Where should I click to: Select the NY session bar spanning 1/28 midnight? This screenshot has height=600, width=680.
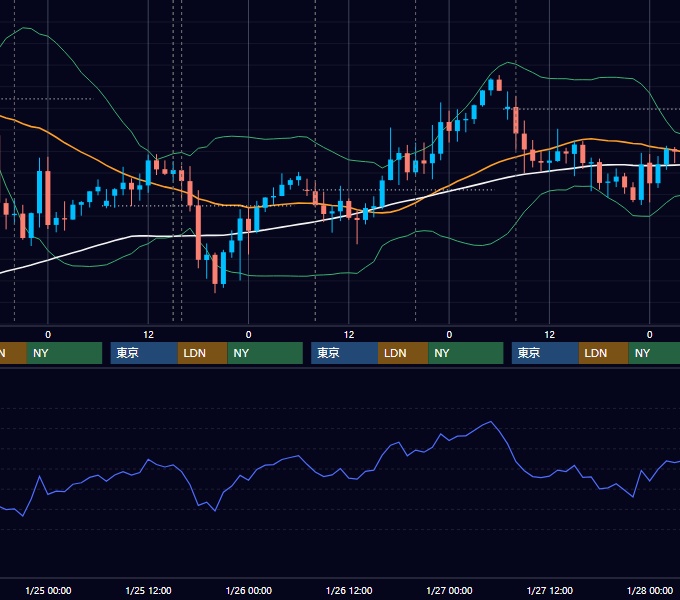(654, 353)
